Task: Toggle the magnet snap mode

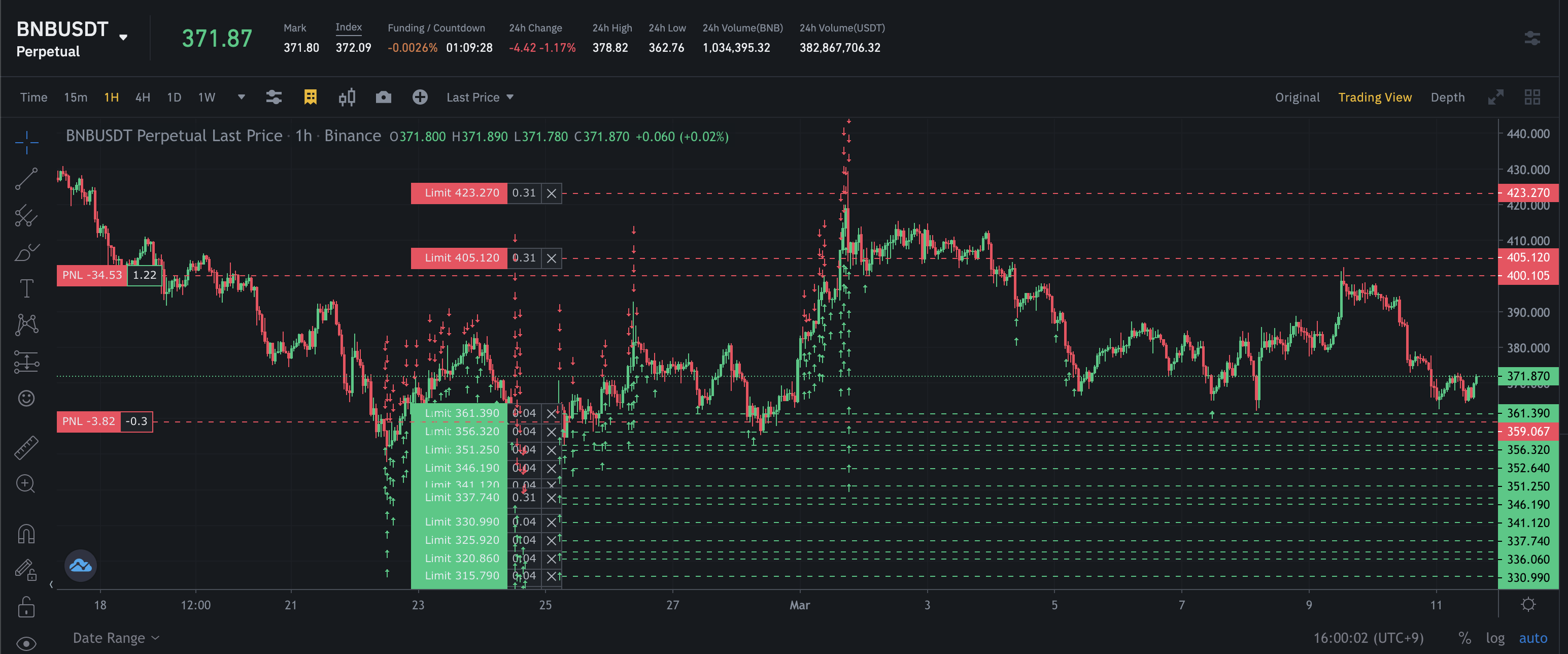Action: pyautogui.click(x=26, y=534)
